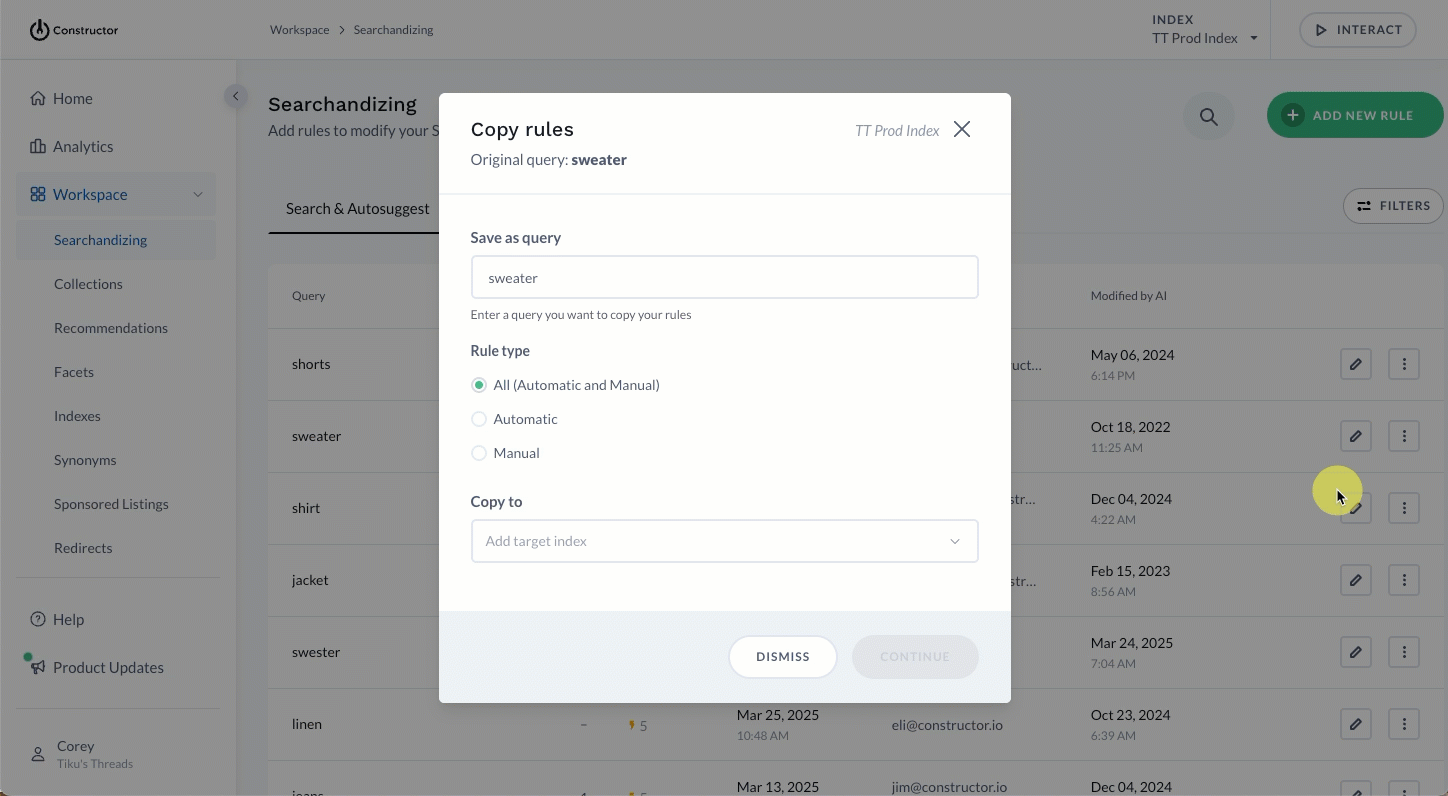1448x796 pixels.
Task: Click the Constructor logo
Action: pyautogui.click(x=74, y=30)
